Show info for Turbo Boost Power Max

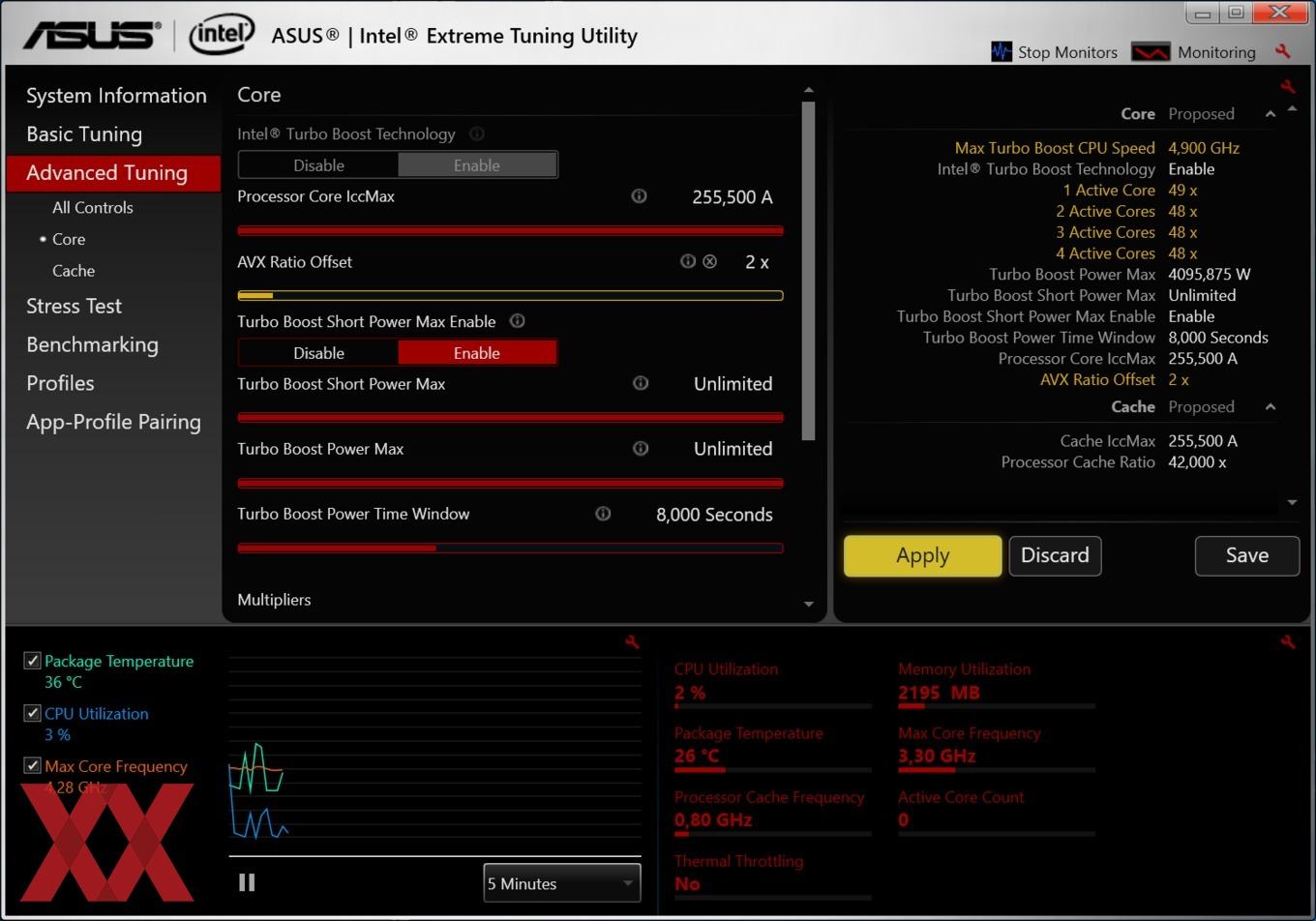[641, 448]
